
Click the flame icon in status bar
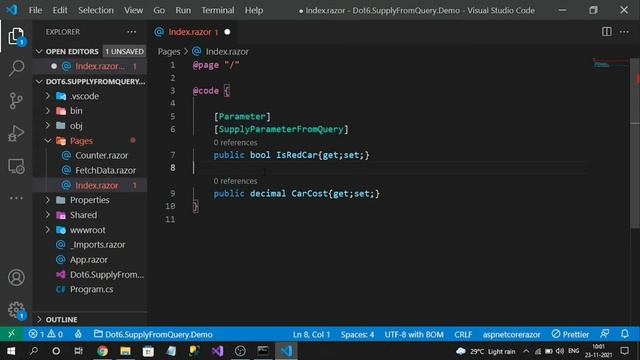pyautogui.click(x=78, y=334)
